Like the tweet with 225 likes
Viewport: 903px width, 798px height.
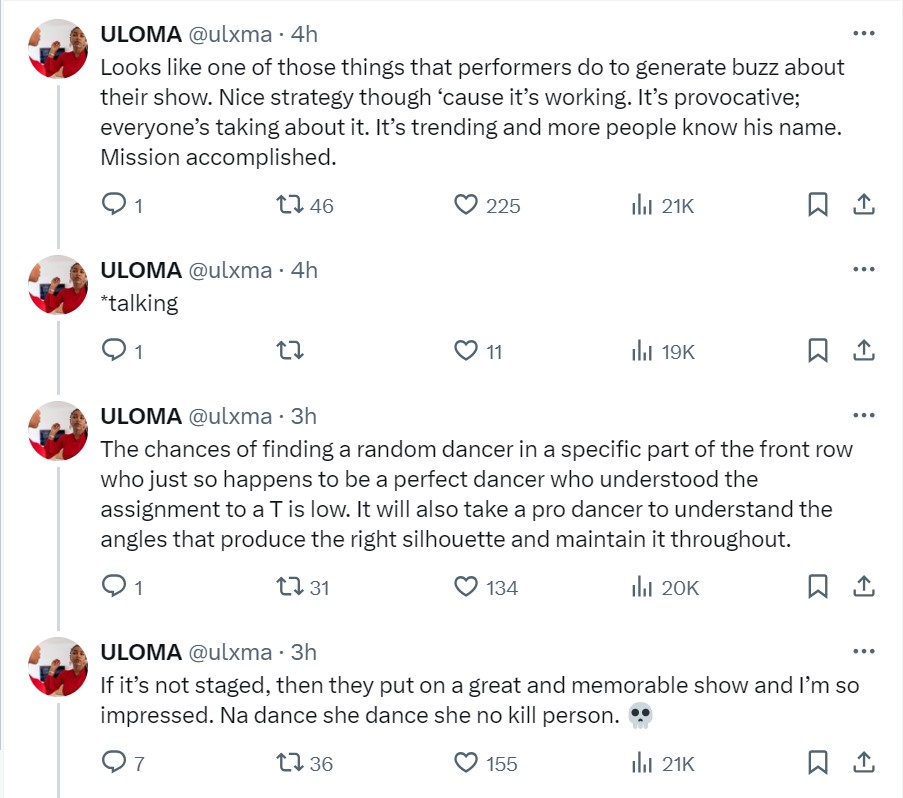point(465,205)
